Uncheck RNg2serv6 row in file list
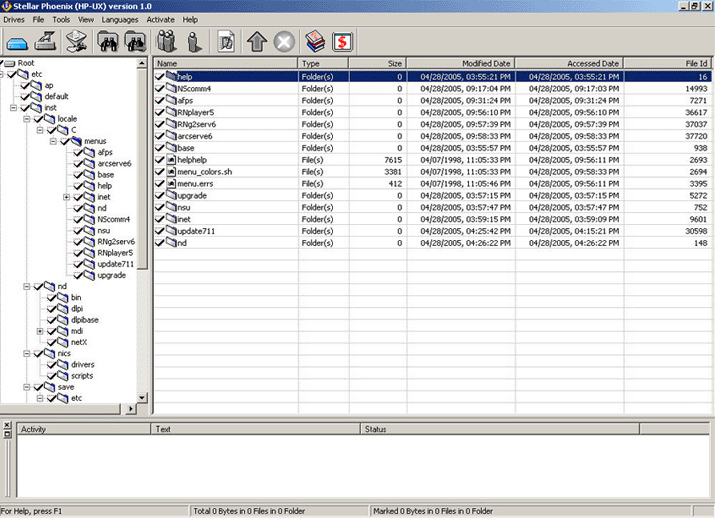 pyautogui.click(x=160, y=124)
